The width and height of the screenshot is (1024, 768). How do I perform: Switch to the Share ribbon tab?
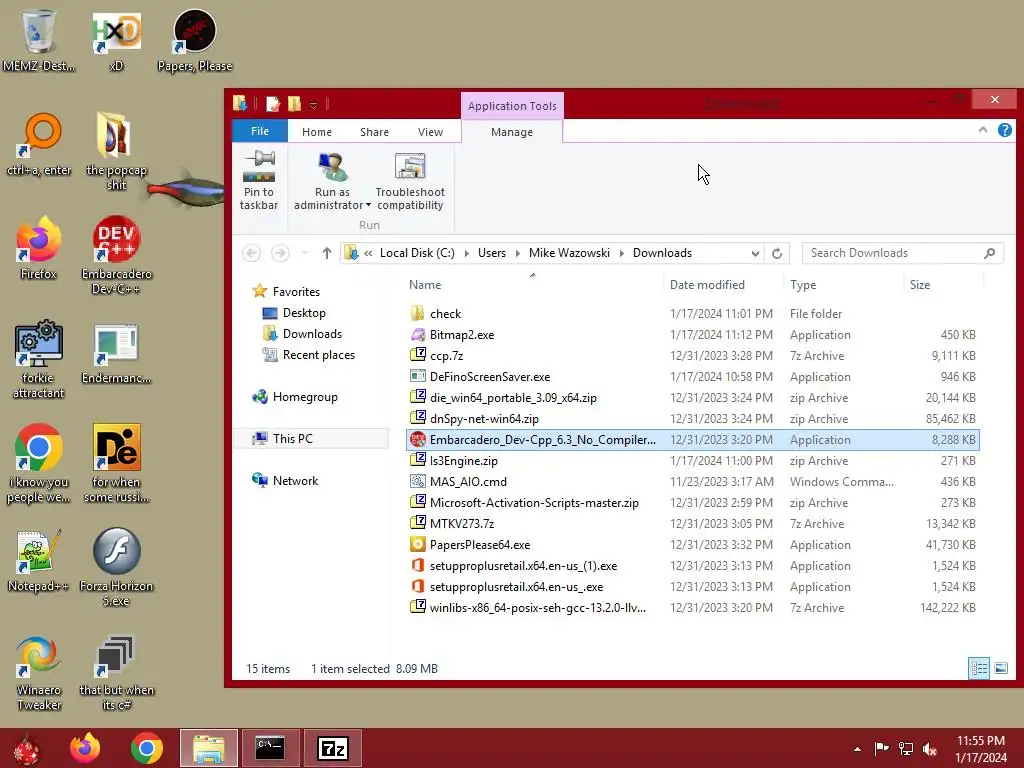374,132
